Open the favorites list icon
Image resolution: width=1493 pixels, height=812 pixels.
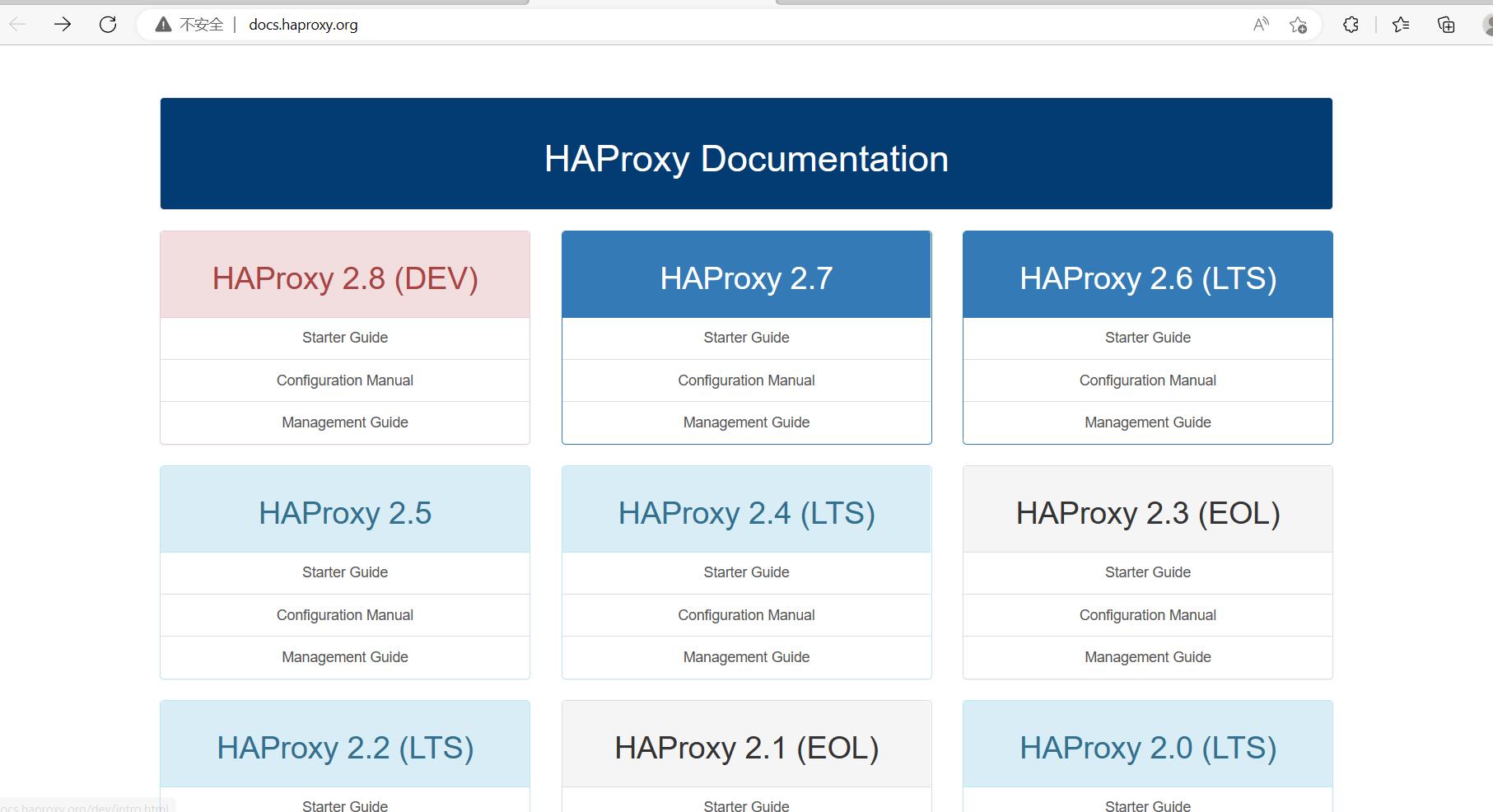pos(1401,25)
